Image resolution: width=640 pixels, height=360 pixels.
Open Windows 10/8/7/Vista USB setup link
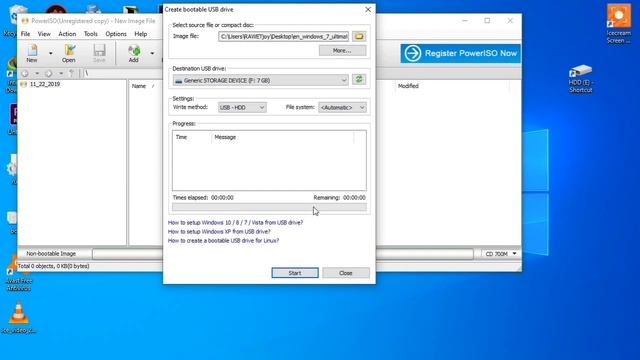pyautogui.click(x=236, y=222)
